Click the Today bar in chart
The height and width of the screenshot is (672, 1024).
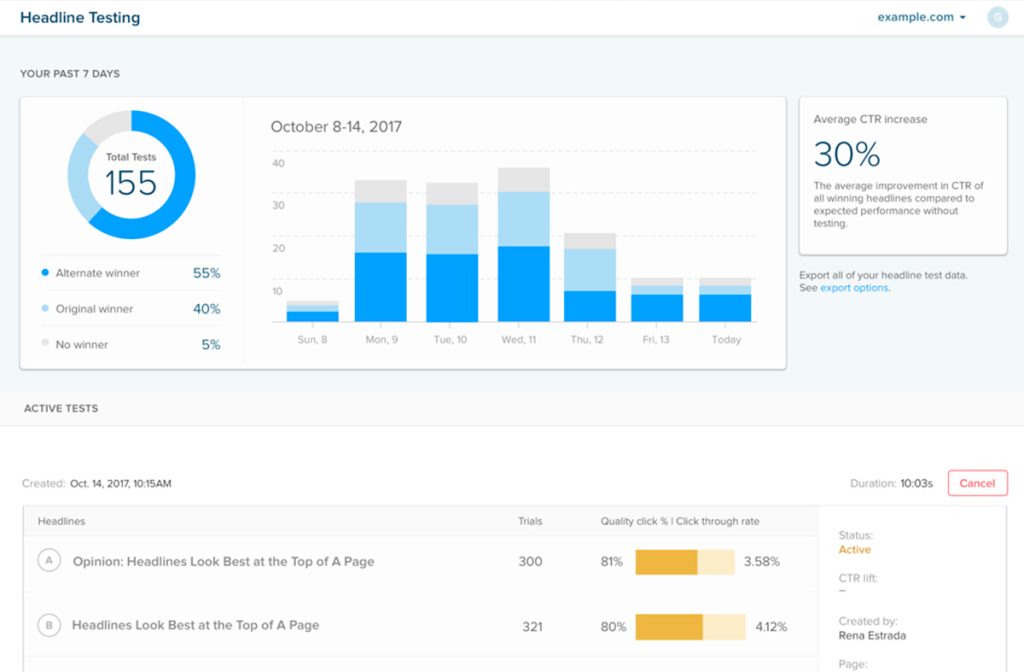pos(725,302)
